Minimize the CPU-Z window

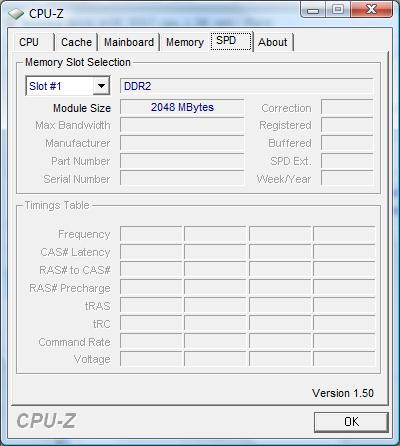pos(313,10)
